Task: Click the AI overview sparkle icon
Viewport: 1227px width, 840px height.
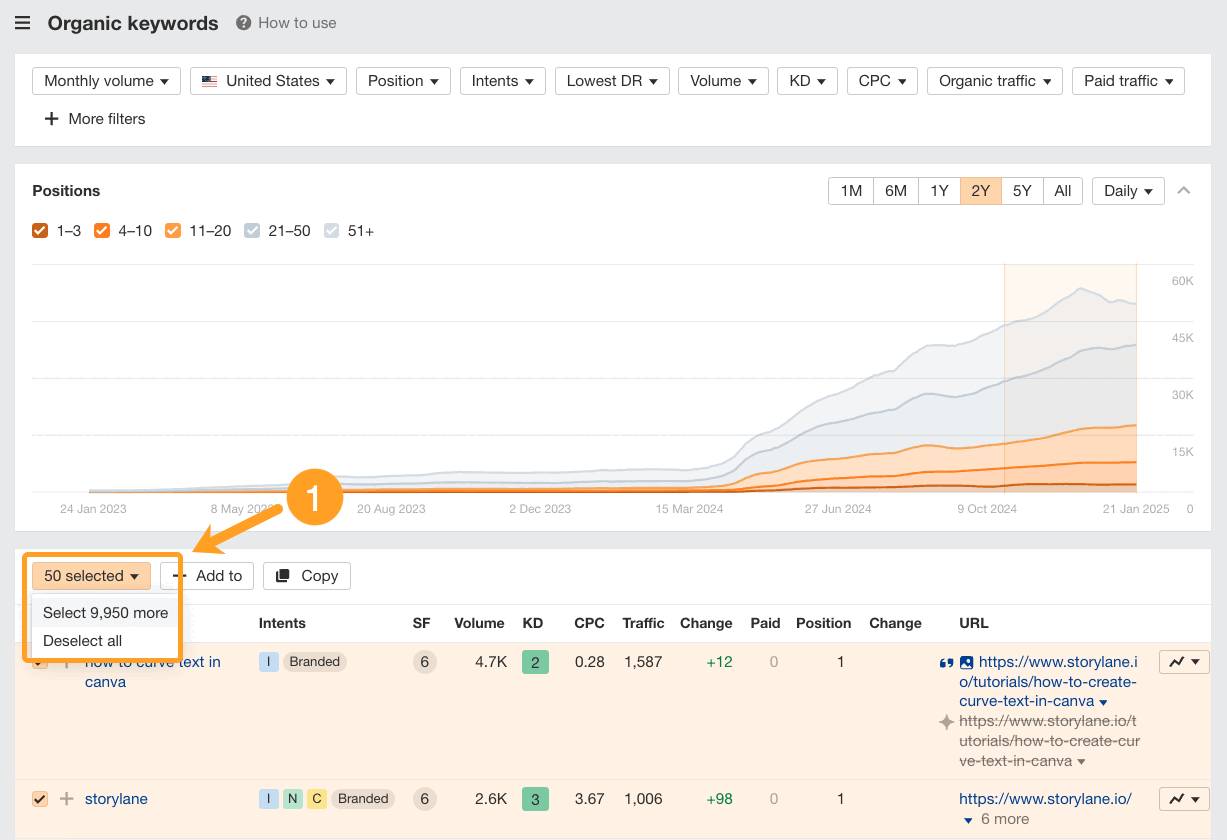Action: pos(946,722)
